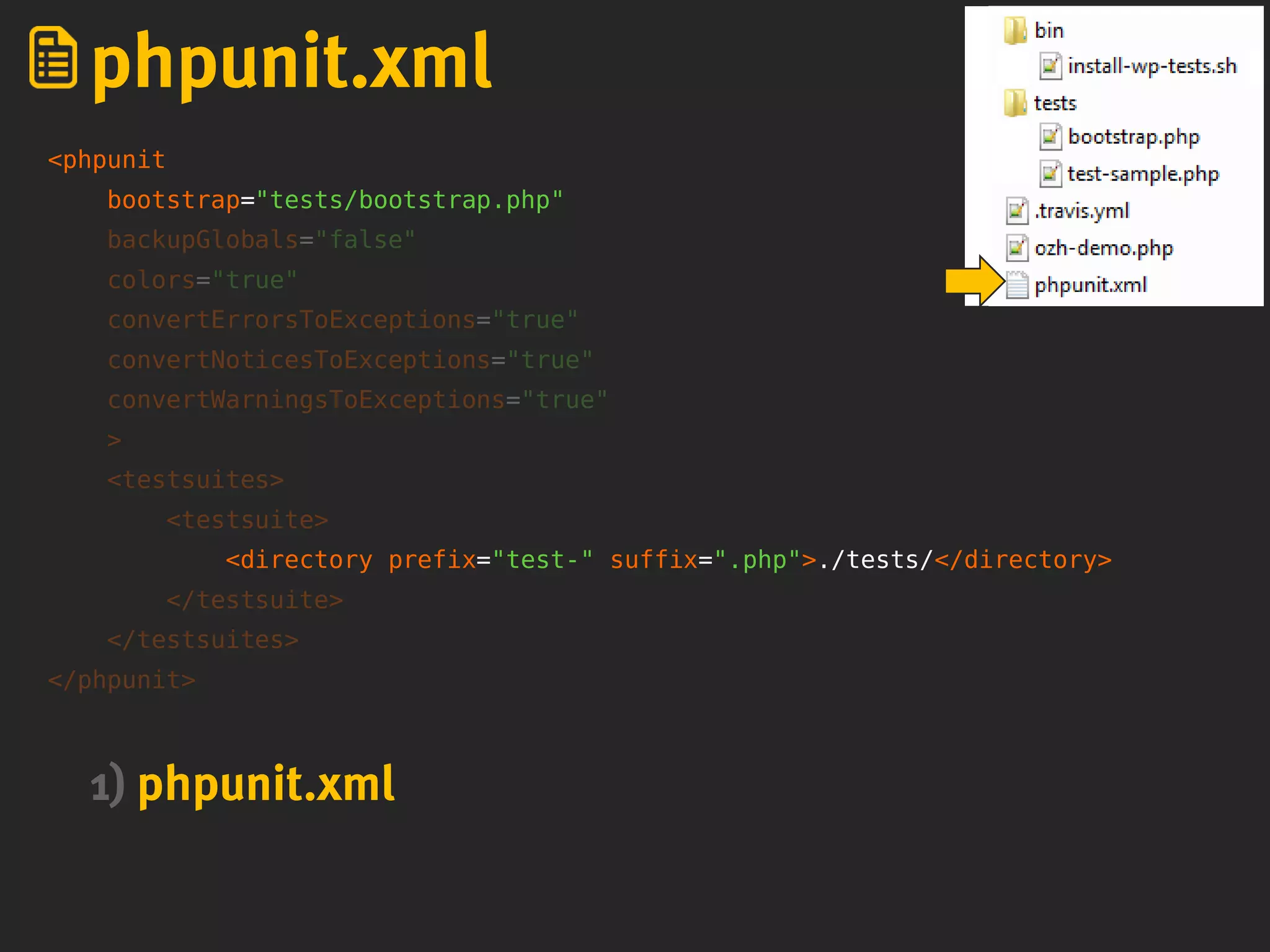Screen dimensions: 1270x952
Task: Click the convertWarningsToExceptions="true" line
Action: coord(357,400)
